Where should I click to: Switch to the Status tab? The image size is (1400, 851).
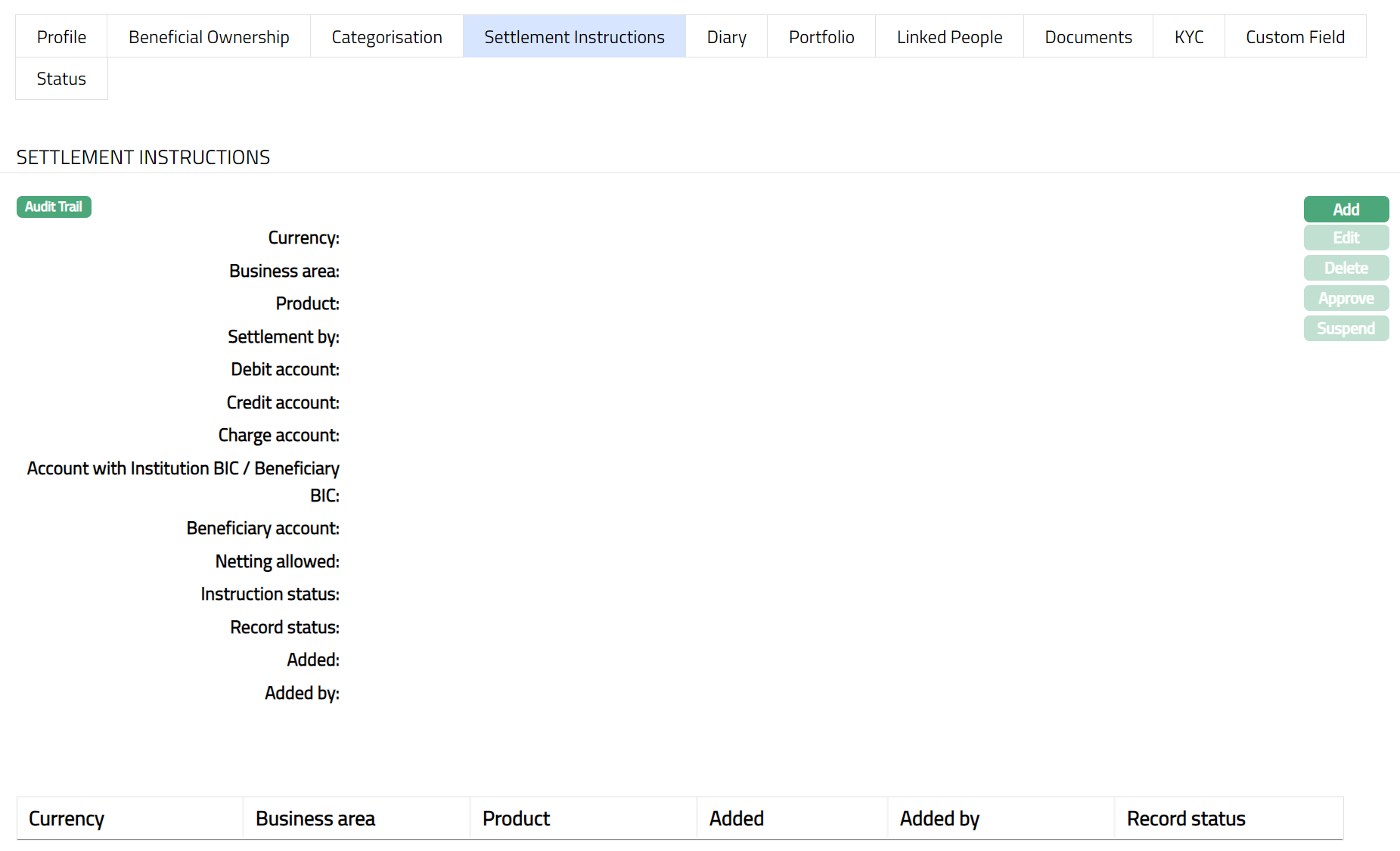click(x=61, y=79)
